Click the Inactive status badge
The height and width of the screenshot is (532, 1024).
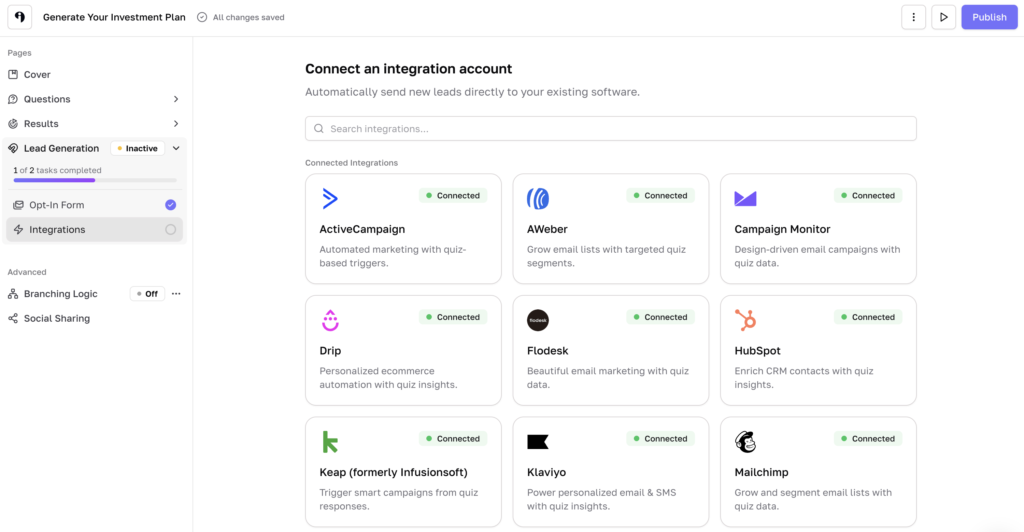137,148
